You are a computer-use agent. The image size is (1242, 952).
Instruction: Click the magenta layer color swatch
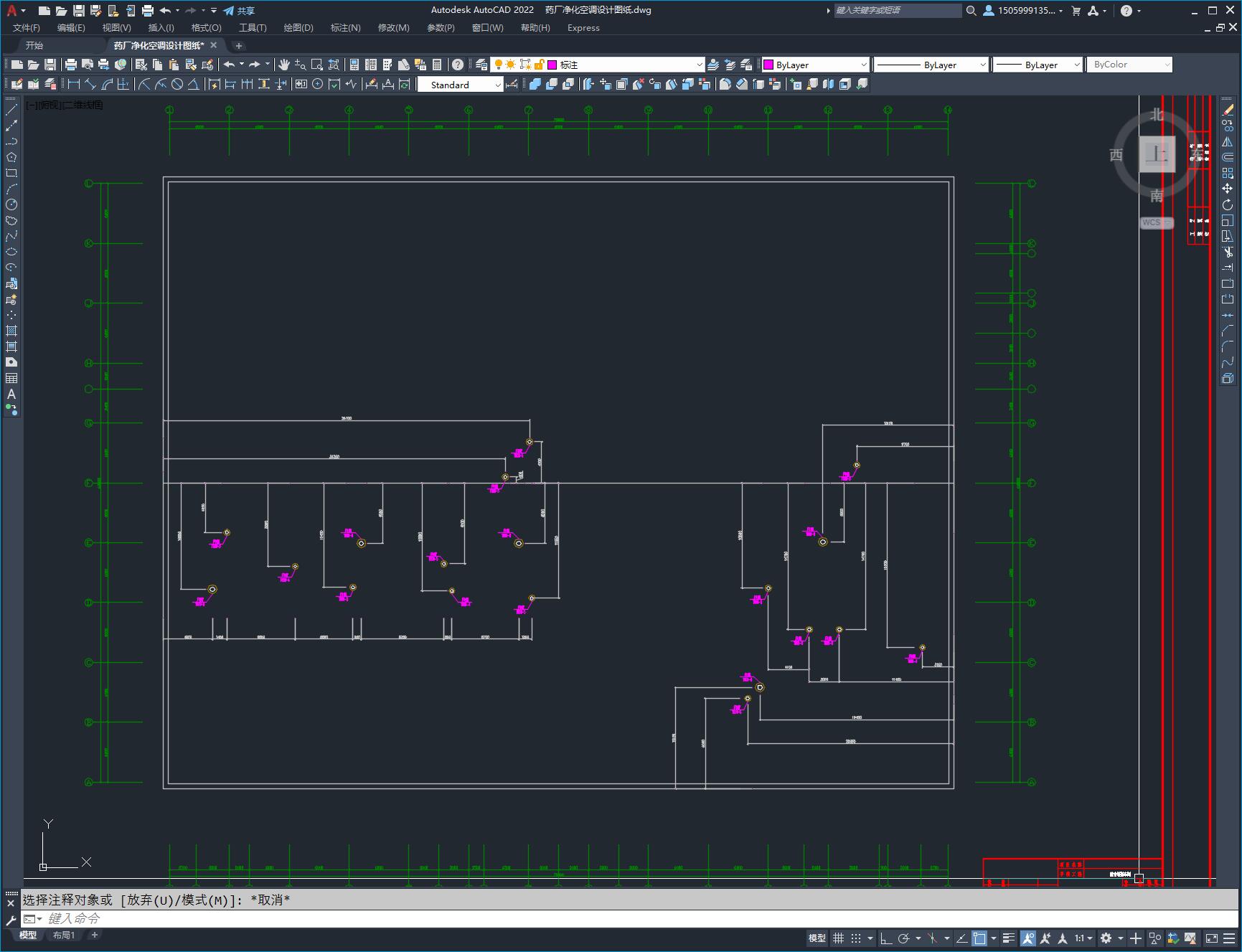(552, 65)
